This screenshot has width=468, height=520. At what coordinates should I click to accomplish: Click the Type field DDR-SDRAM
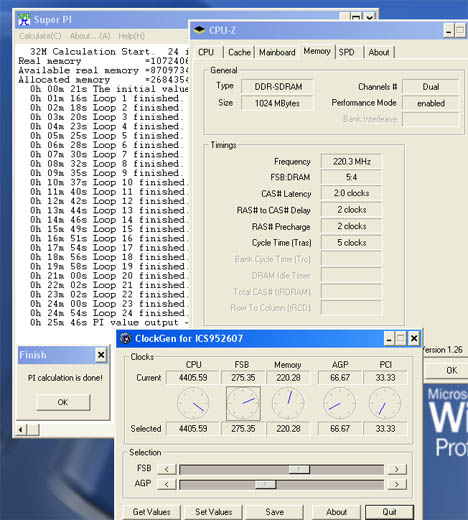coord(277,87)
